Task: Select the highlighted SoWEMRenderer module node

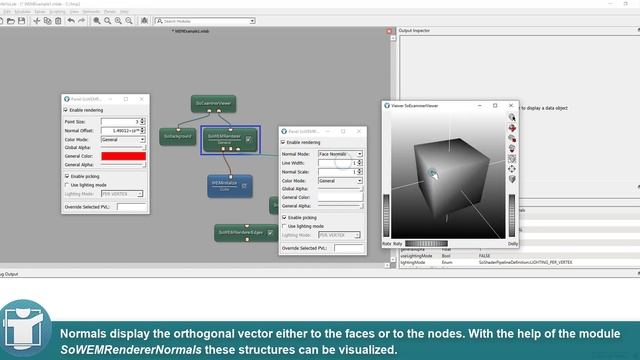Action: [x=230, y=140]
